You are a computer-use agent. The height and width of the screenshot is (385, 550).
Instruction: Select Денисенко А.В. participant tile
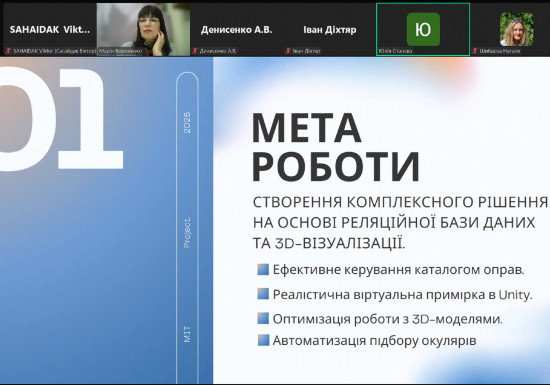click(237, 29)
